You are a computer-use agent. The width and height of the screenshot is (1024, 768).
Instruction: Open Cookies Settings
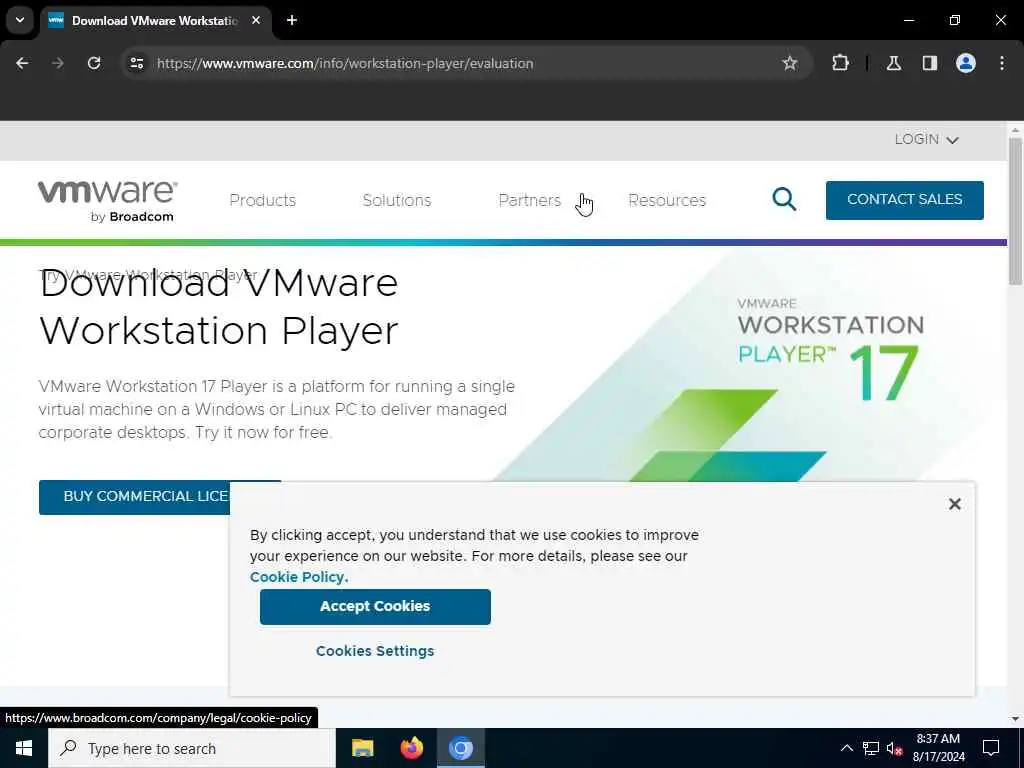point(375,651)
